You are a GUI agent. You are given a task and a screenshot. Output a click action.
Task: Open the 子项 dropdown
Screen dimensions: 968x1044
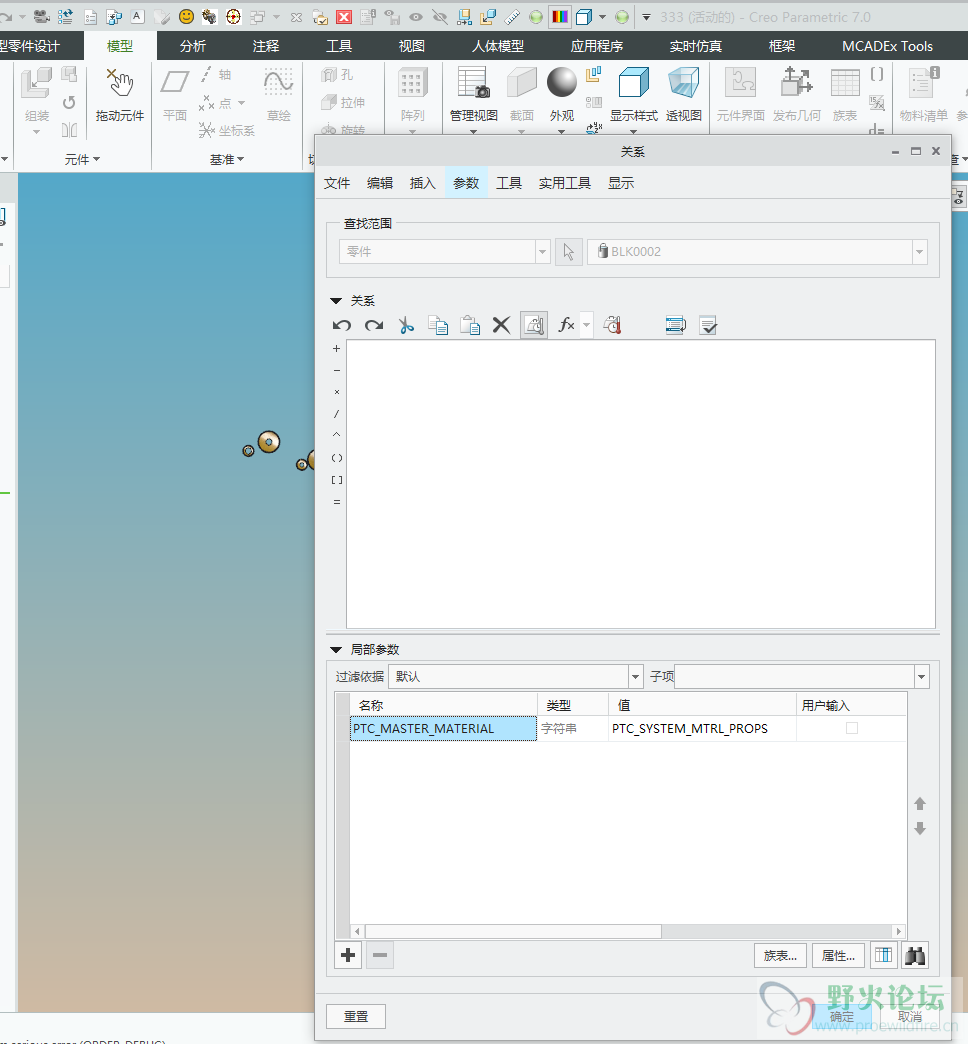921,677
